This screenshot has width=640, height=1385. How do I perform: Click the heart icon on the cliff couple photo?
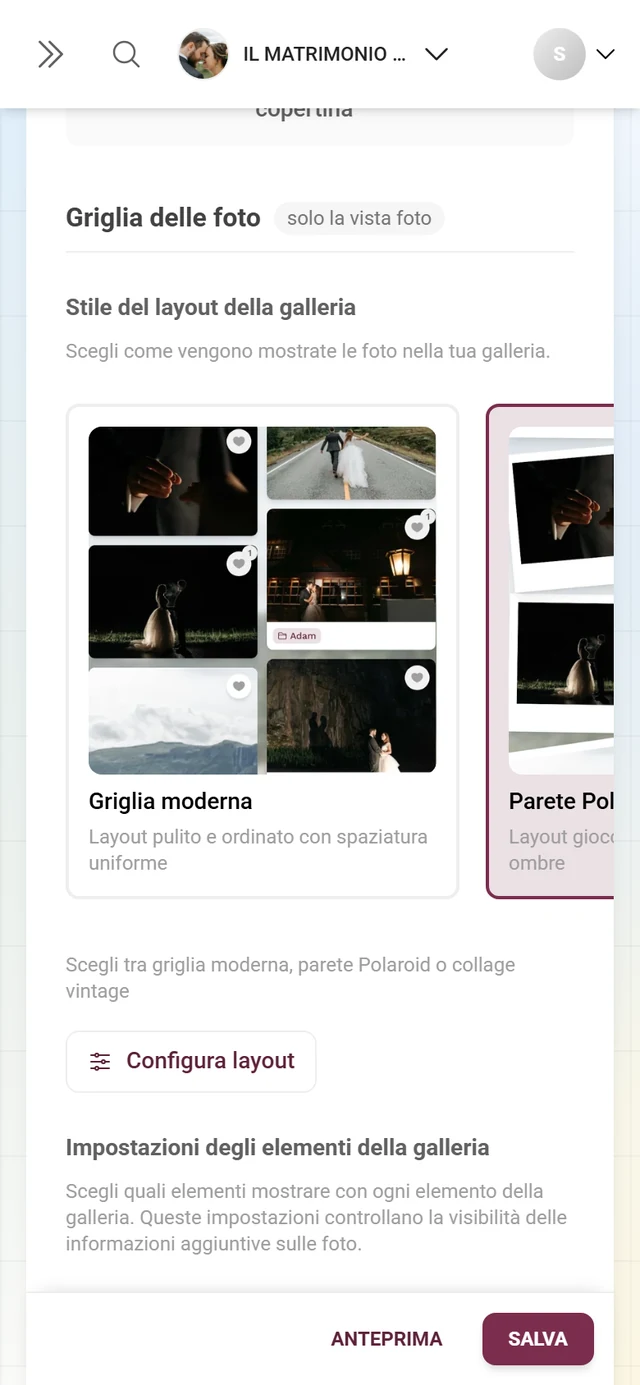(417, 678)
